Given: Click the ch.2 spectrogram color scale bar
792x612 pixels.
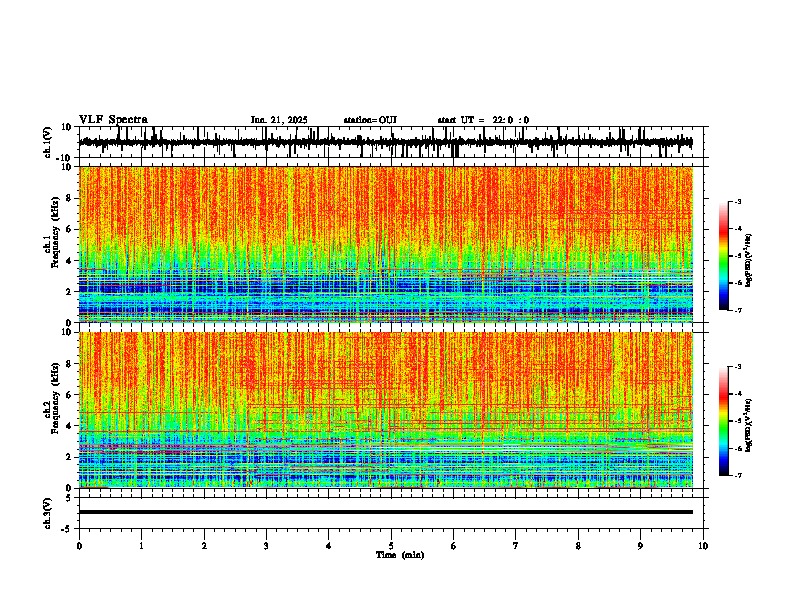Looking at the screenshot, I should pyautogui.click(x=724, y=421).
